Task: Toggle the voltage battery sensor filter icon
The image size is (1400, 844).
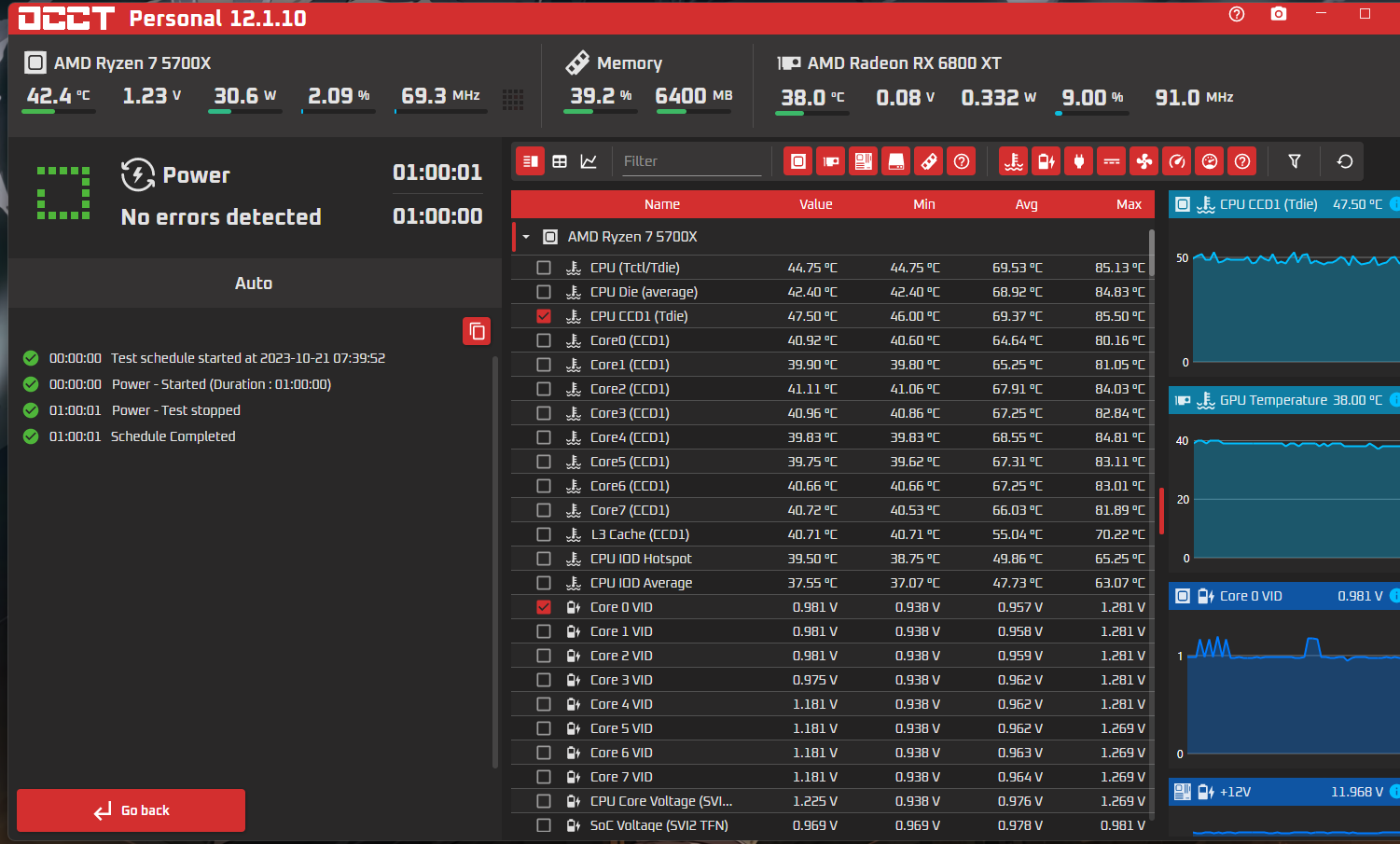Action: pyautogui.click(x=1047, y=161)
